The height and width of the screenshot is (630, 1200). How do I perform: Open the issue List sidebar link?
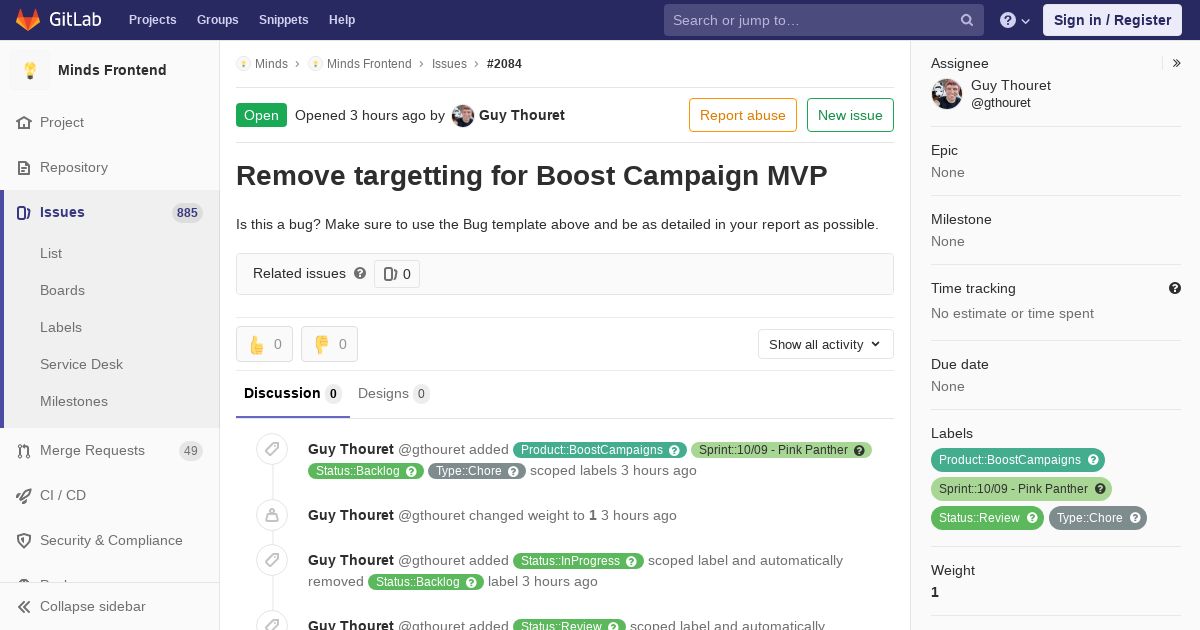coord(51,254)
